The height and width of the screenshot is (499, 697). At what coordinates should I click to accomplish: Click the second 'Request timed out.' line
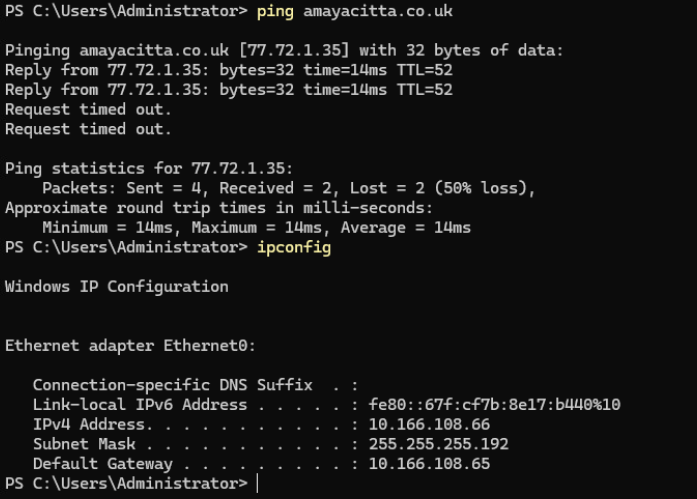[89, 129]
